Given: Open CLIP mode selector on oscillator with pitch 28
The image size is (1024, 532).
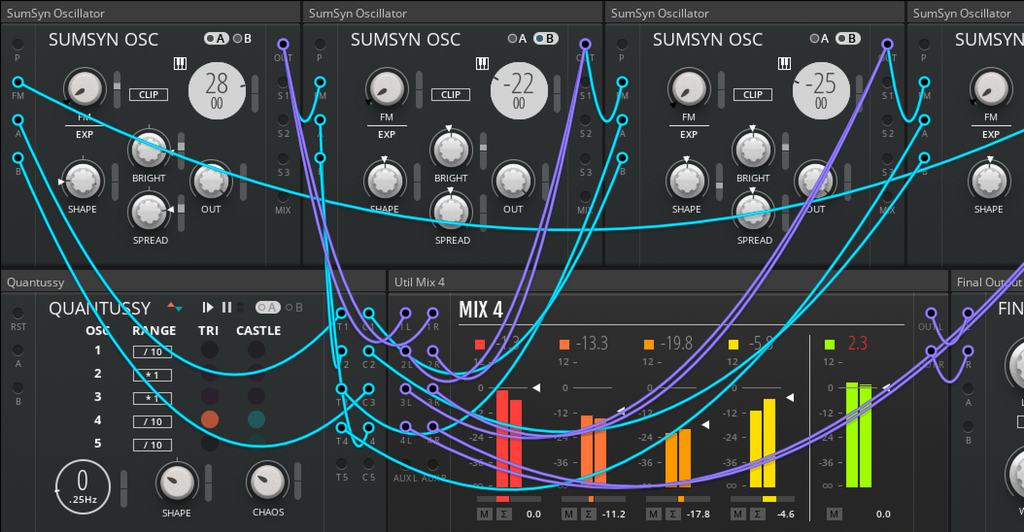Looking at the screenshot, I should [x=148, y=95].
